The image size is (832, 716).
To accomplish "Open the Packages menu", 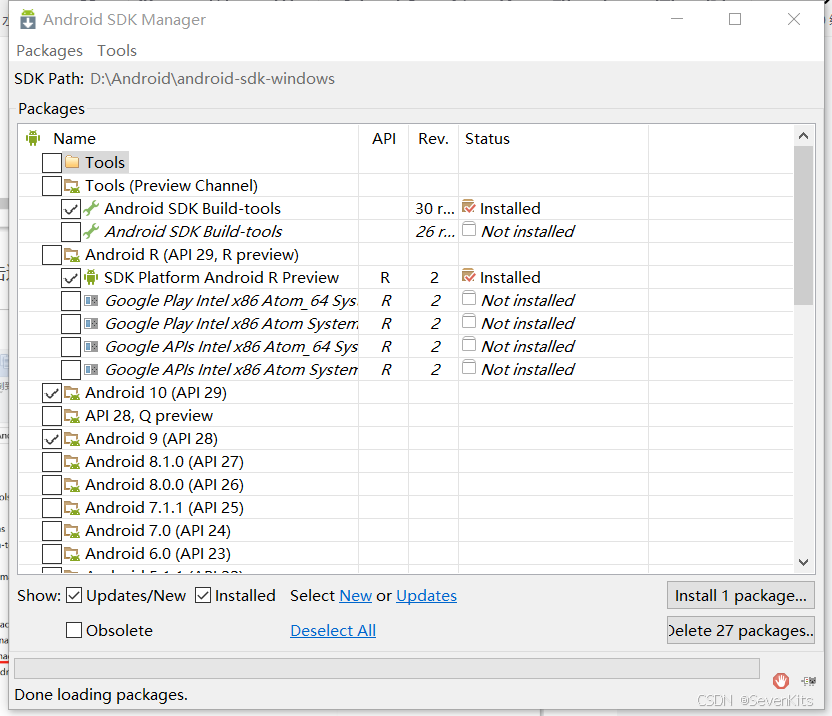I will pos(49,50).
